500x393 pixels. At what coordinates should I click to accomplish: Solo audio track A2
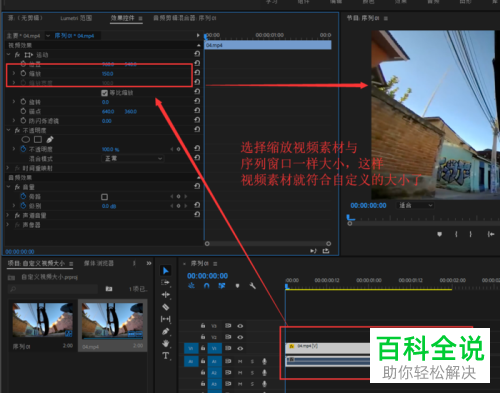pyautogui.click(x=252, y=373)
